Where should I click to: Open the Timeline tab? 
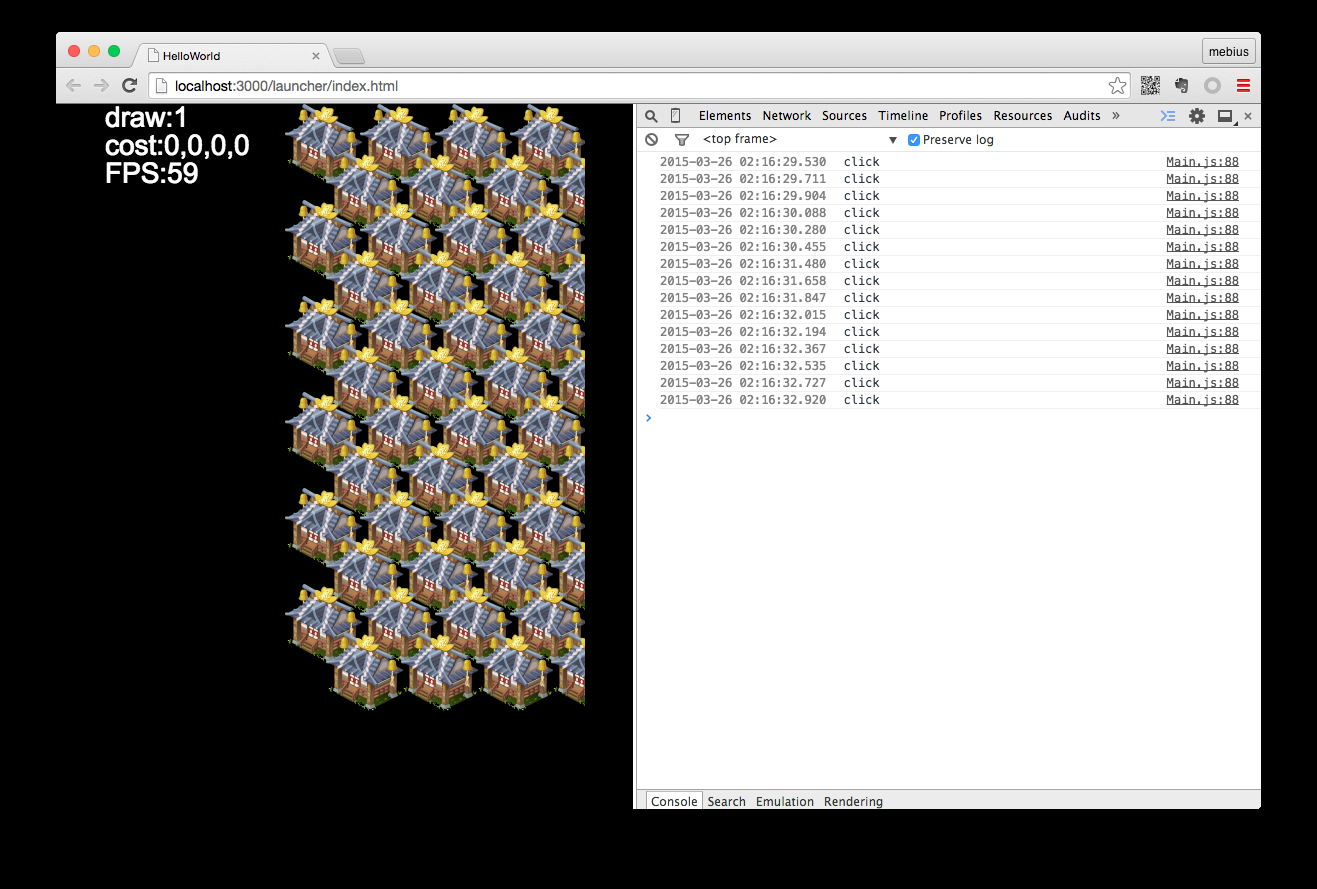point(904,116)
